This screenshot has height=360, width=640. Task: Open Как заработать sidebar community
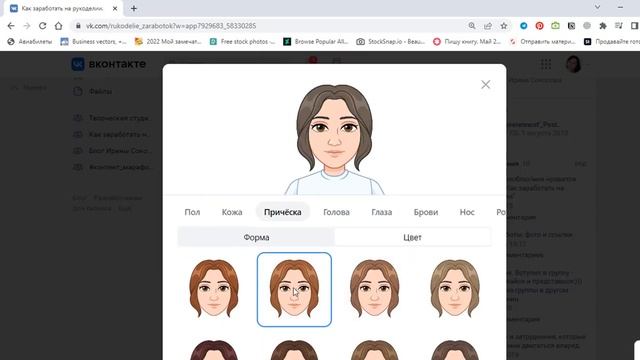tap(112, 134)
